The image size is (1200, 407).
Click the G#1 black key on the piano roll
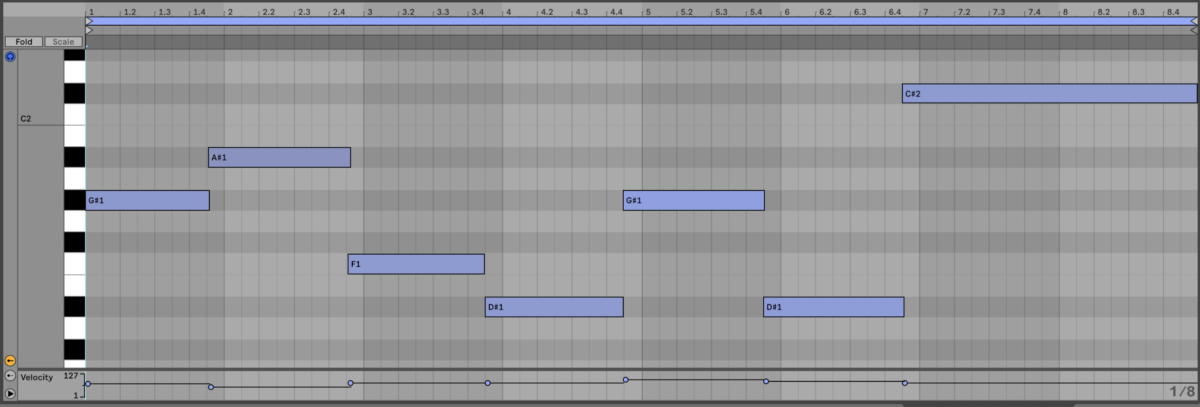click(x=75, y=200)
